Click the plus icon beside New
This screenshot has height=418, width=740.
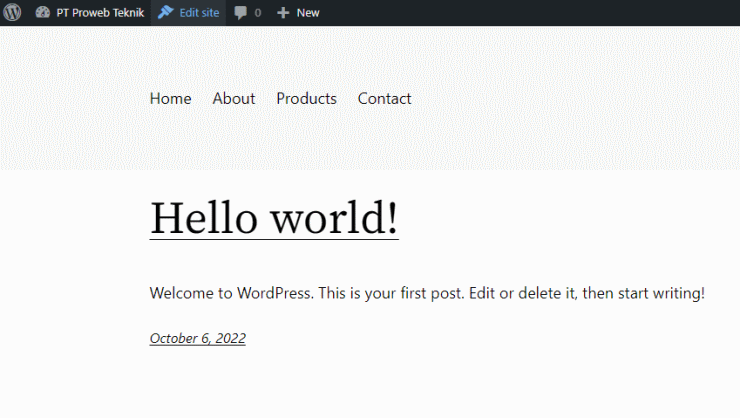[283, 13]
